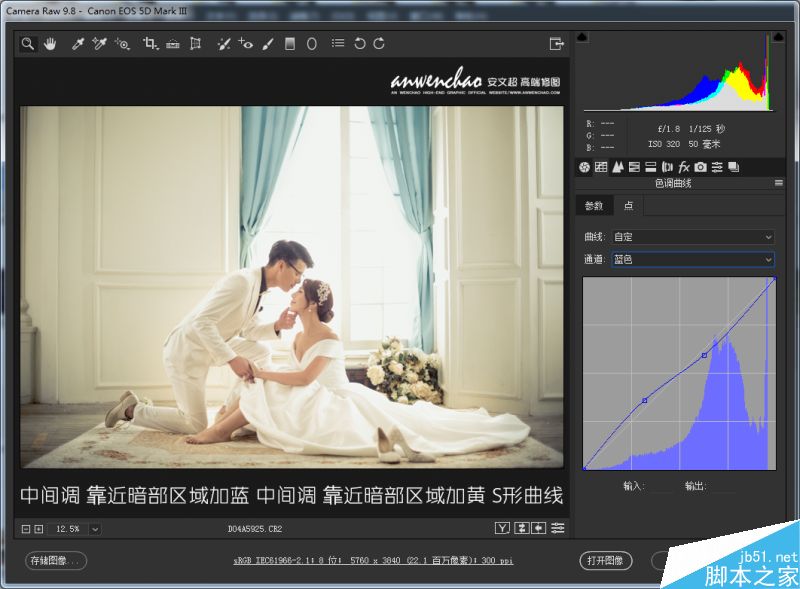Viewport: 800px width, 589px height.
Task: Open the 12.5% zoom level dropdown
Action: [95, 529]
